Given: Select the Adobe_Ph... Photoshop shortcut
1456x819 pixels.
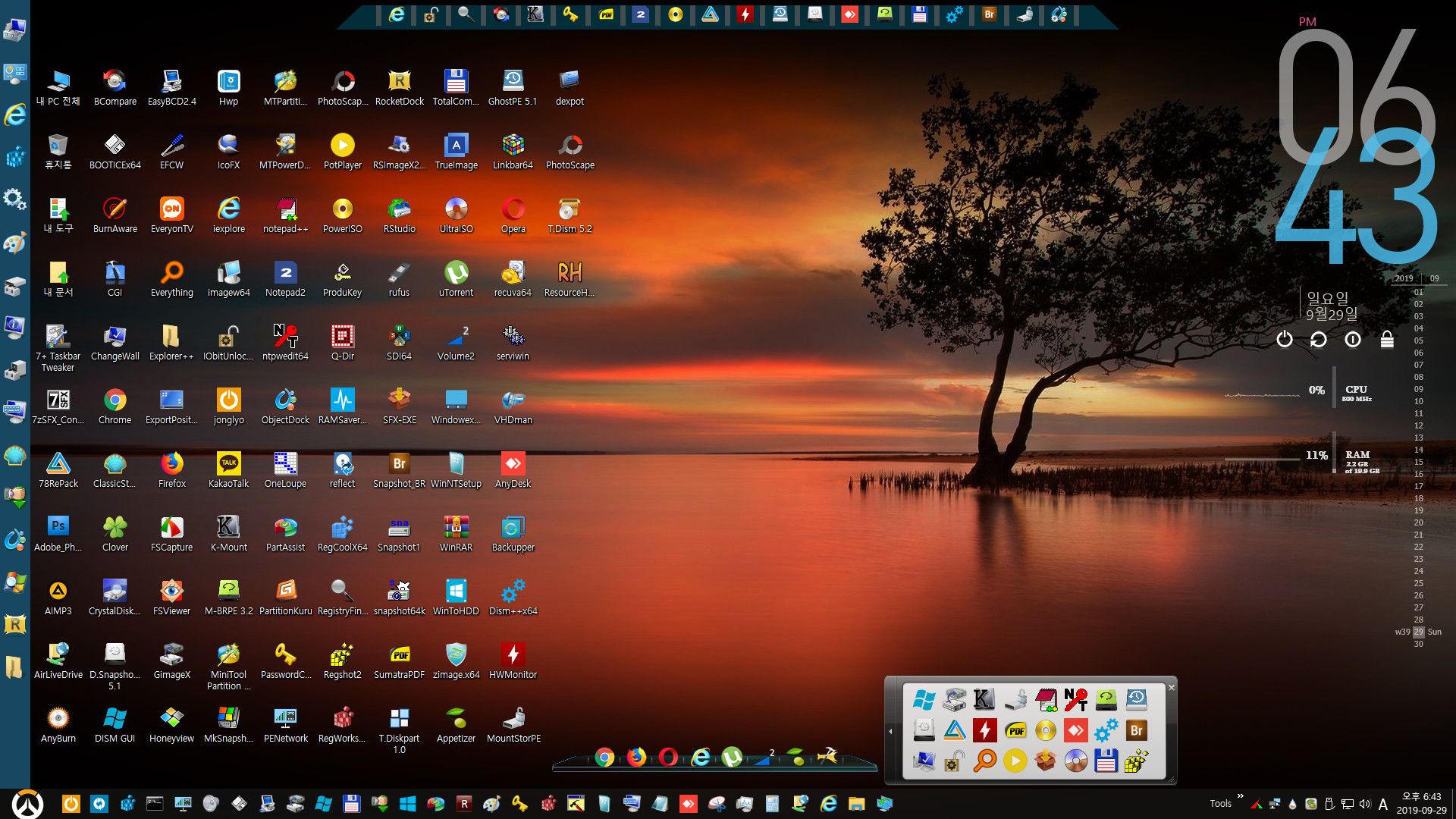Looking at the screenshot, I should [x=58, y=534].
